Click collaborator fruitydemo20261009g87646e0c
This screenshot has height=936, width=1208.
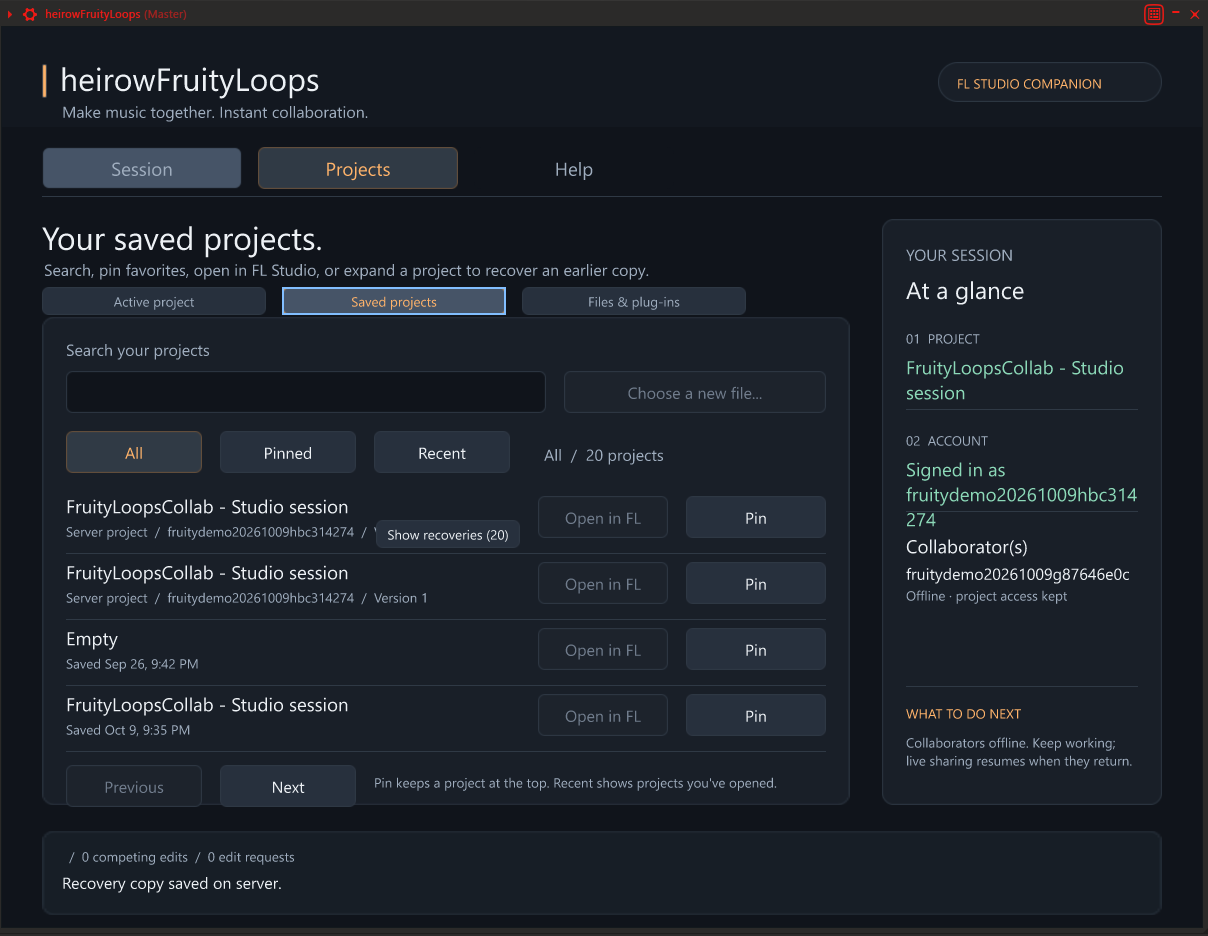(1018, 575)
